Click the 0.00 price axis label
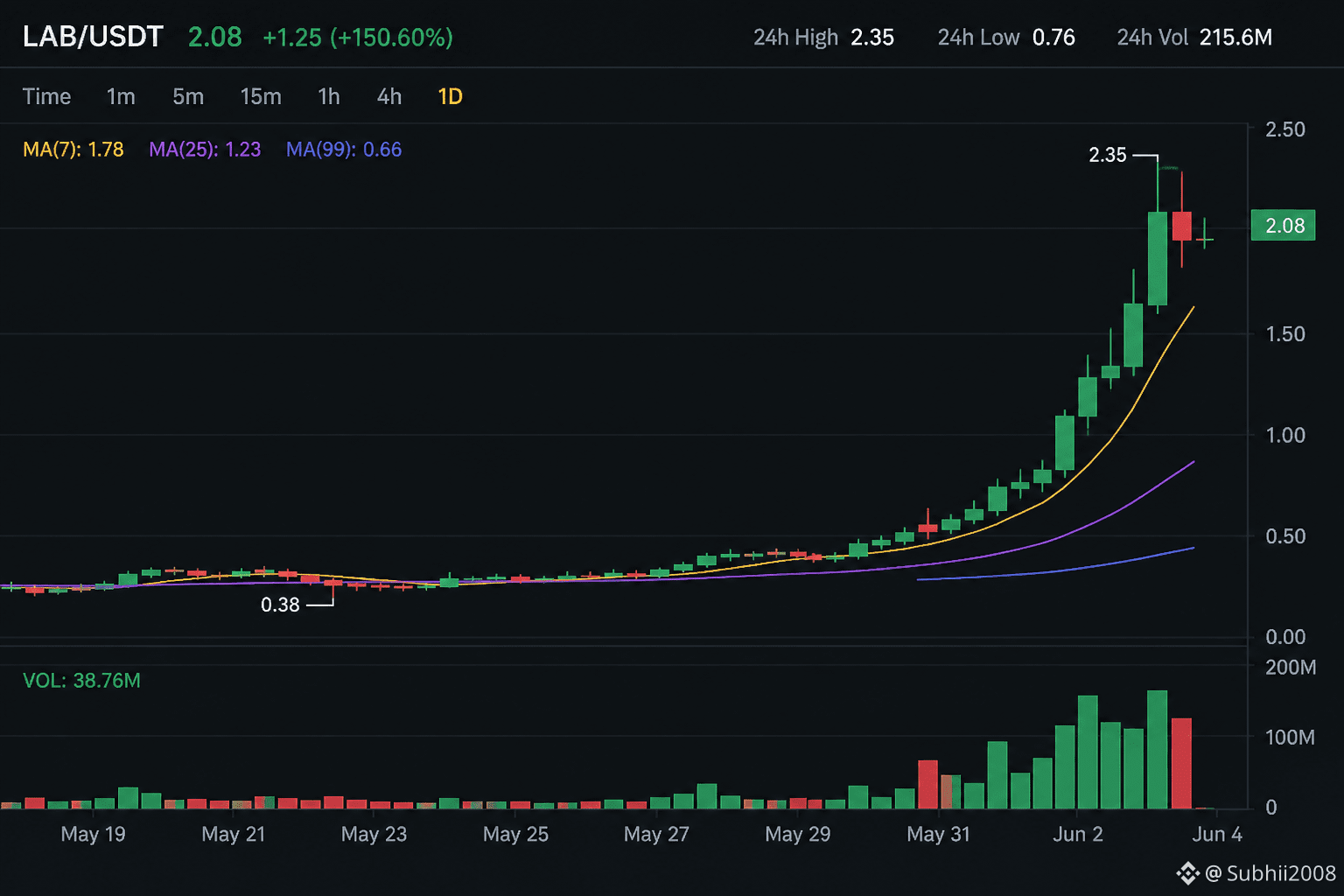 point(1285,637)
